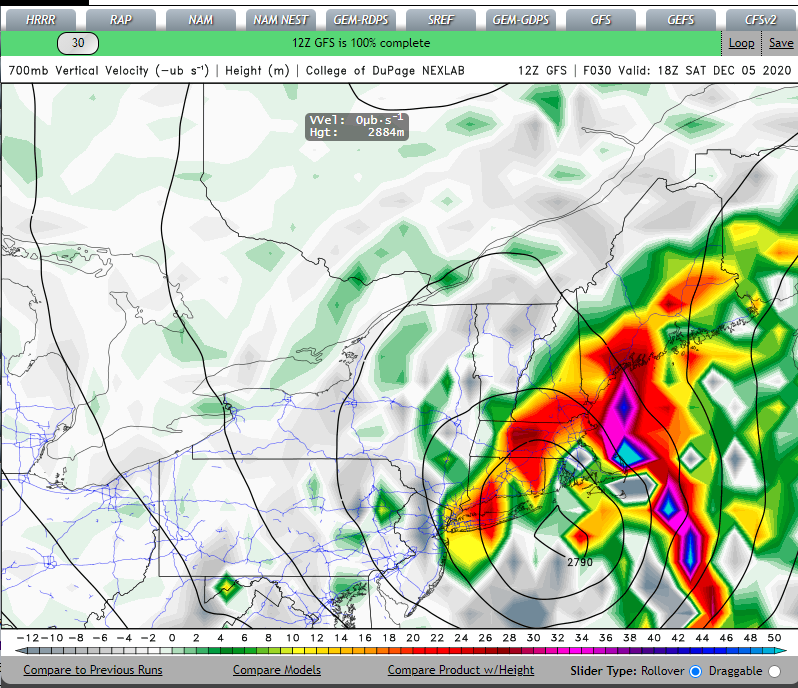This screenshot has height=688, width=798.
Task: Open the Compare Models link
Action: (277, 670)
